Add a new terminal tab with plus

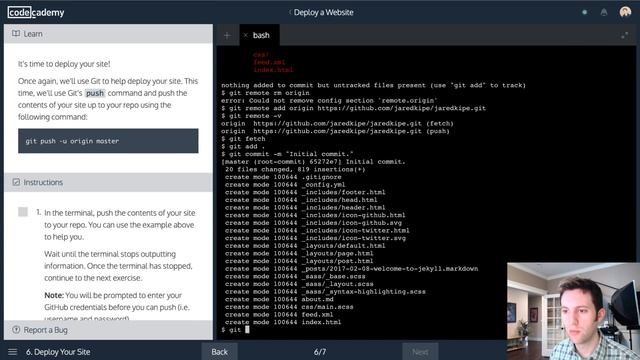tap(227, 36)
